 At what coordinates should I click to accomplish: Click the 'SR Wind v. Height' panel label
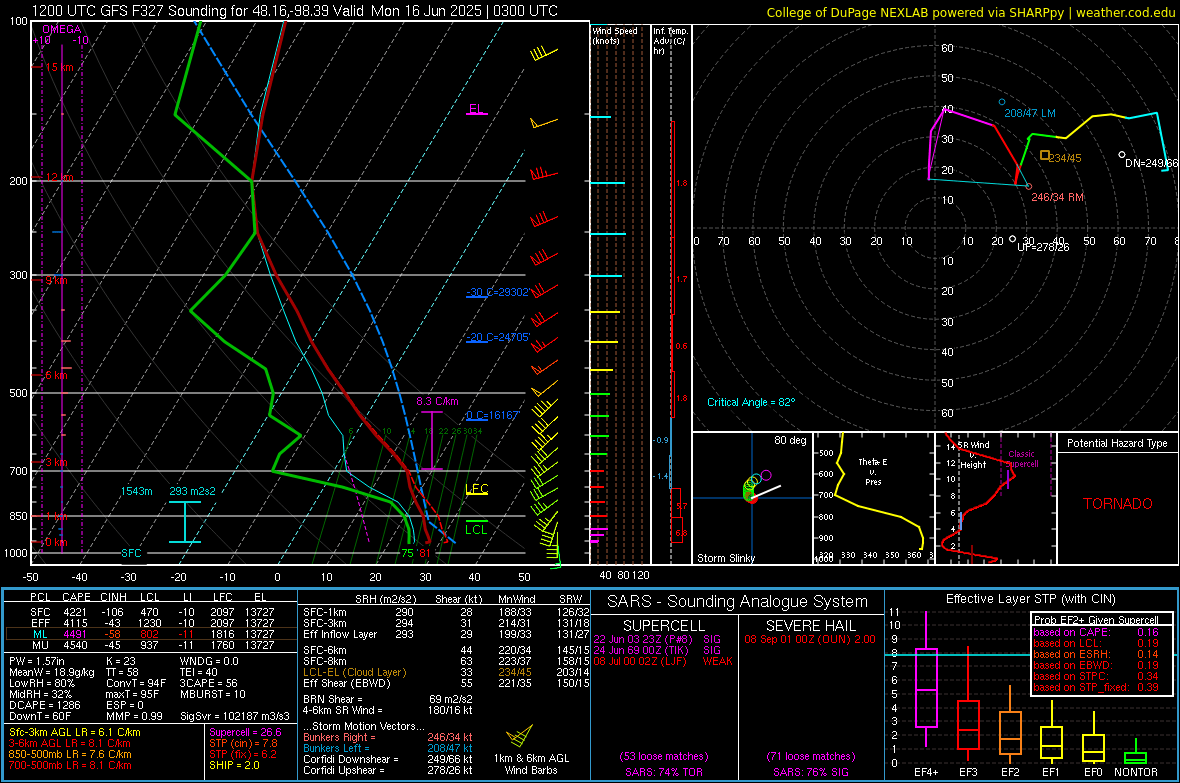973,455
